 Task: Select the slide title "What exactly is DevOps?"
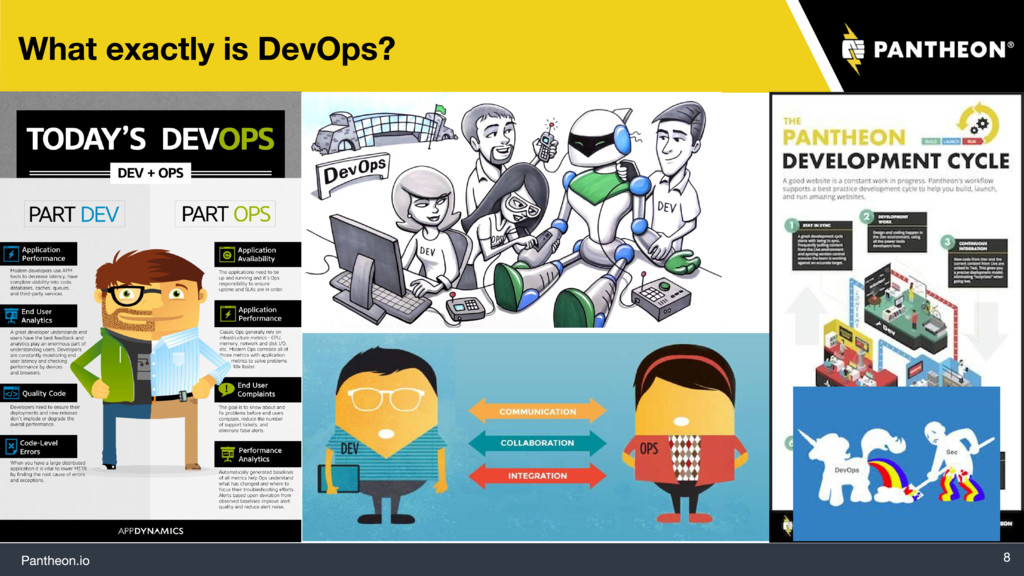[206, 49]
